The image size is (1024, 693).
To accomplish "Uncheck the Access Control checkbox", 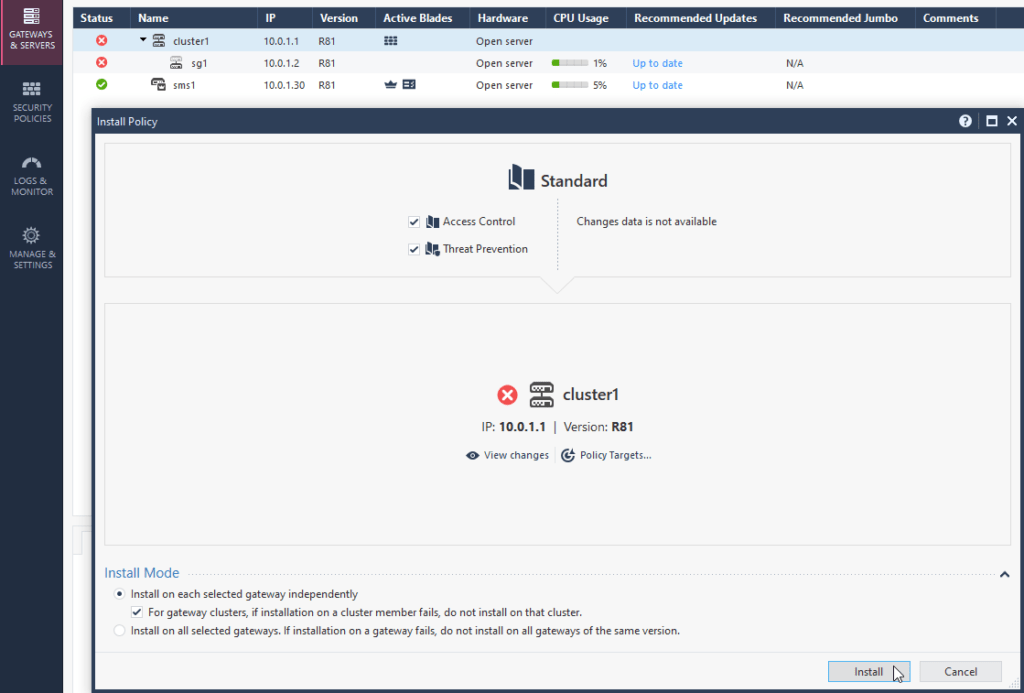I will 413,221.
